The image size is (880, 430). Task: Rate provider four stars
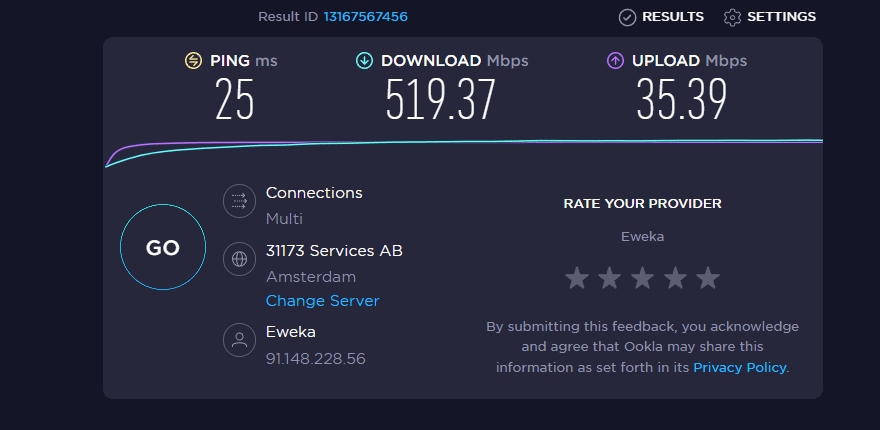(675, 277)
